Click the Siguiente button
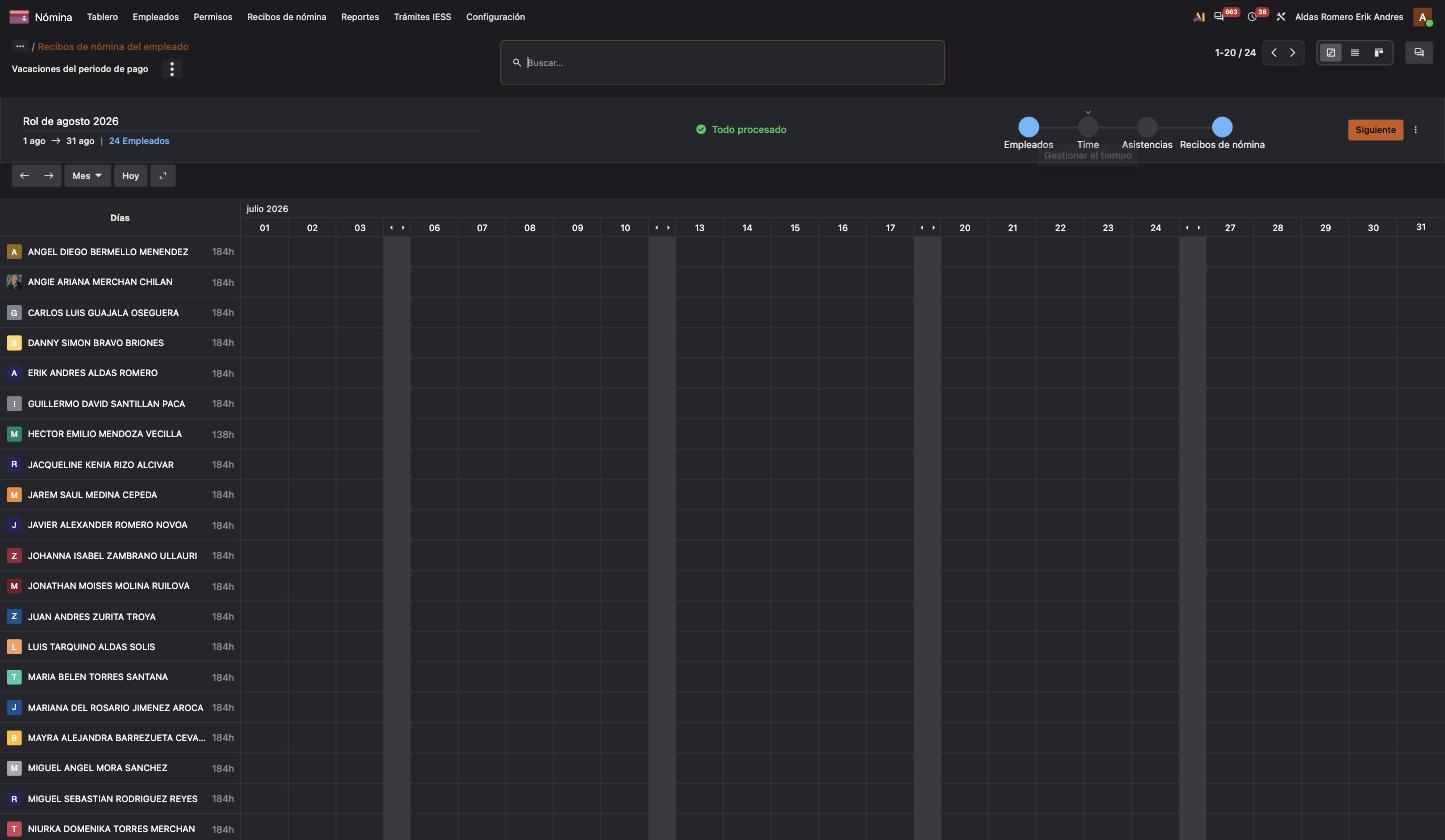Screen dimensions: 1445x840 click(1375, 130)
